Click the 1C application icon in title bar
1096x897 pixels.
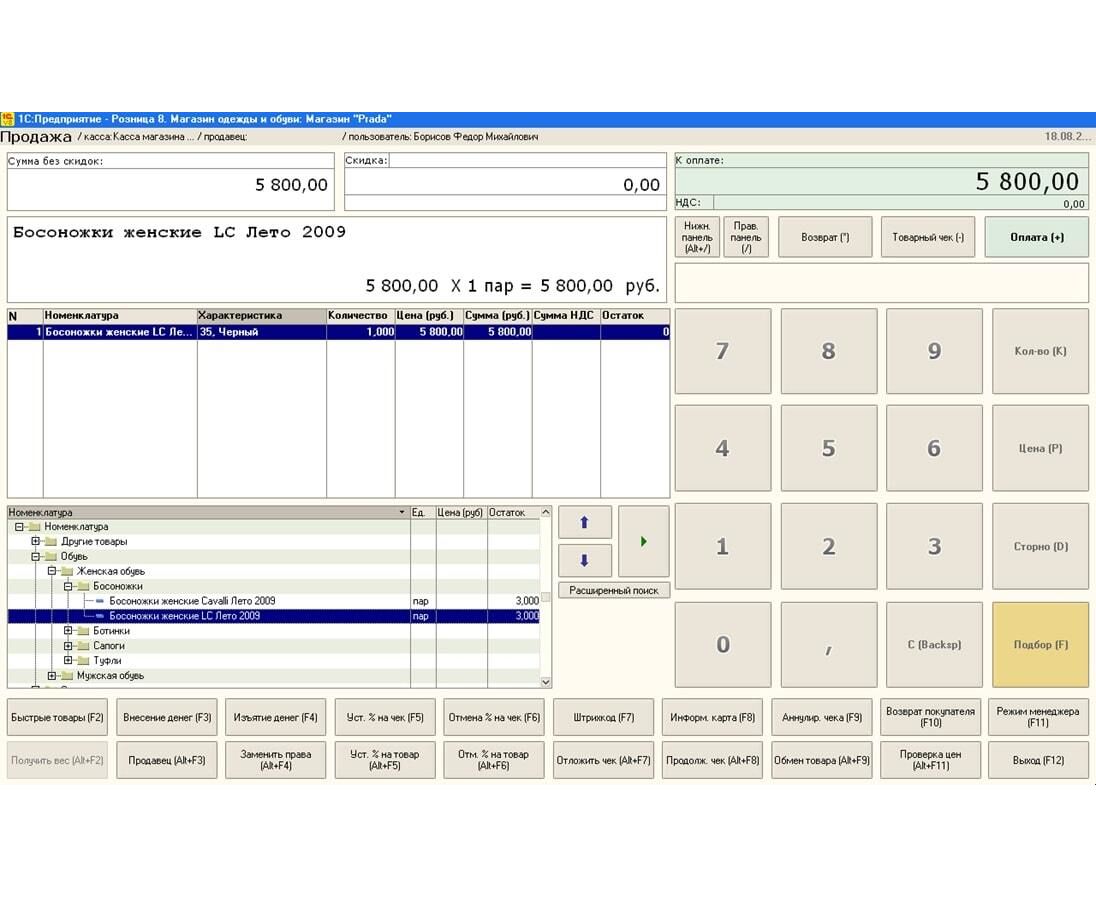(x=7, y=119)
